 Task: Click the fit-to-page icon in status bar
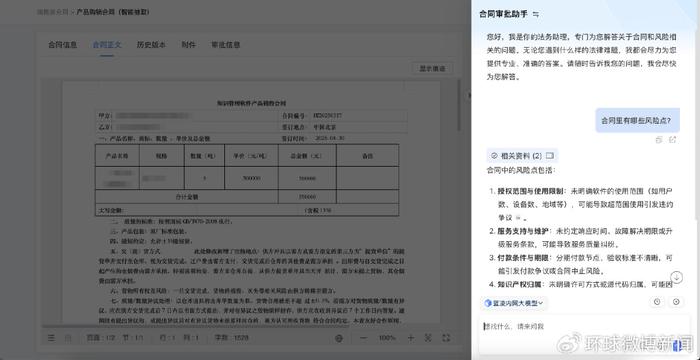click(428, 338)
